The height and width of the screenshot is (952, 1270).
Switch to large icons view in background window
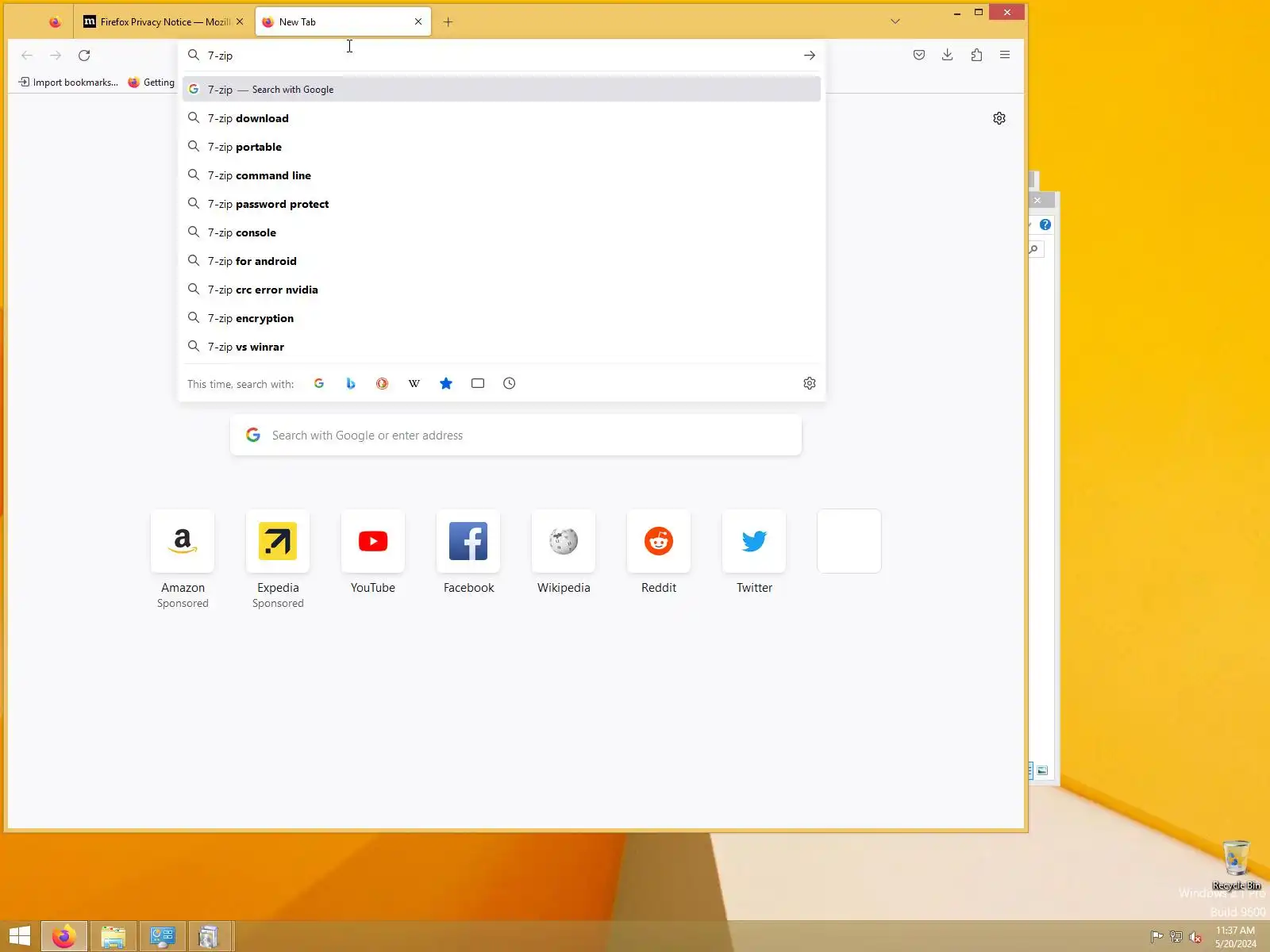[1042, 770]
